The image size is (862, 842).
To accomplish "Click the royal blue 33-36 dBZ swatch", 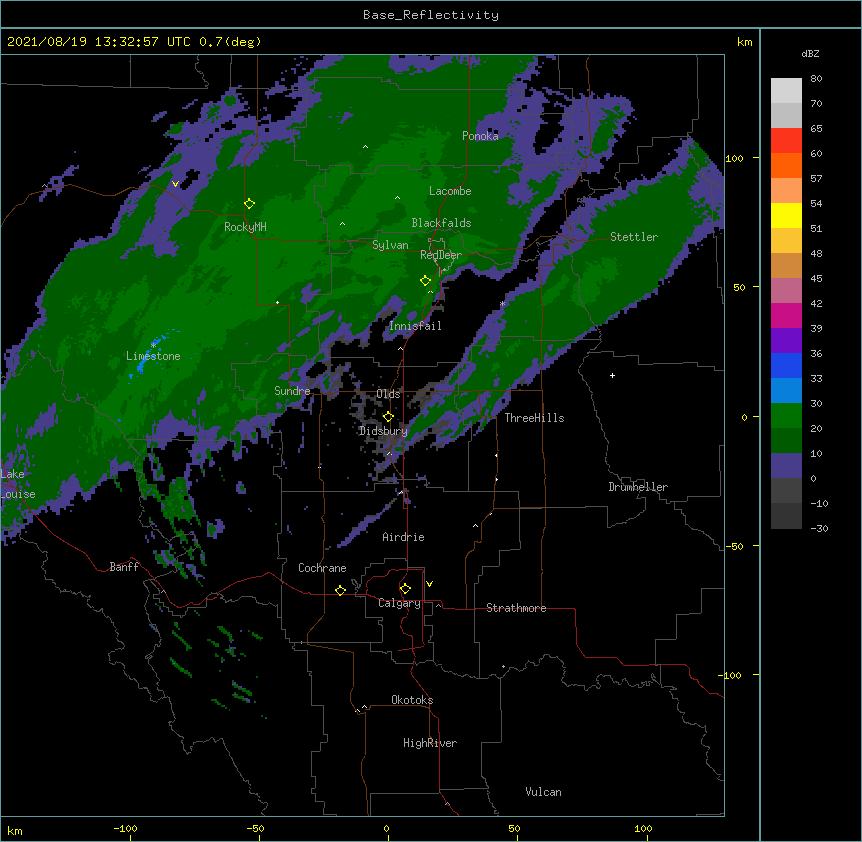I will pyautogui.click(x=786, y=365).
